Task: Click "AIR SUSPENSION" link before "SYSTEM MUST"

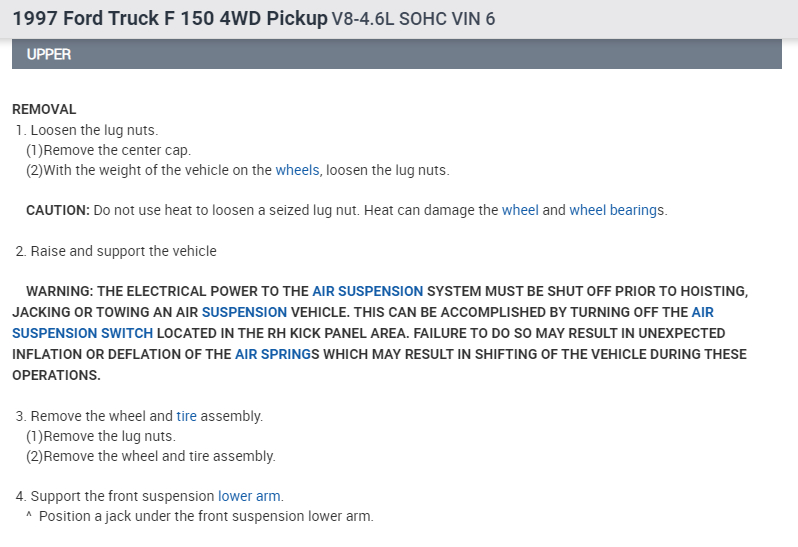Action: point(367,291)
